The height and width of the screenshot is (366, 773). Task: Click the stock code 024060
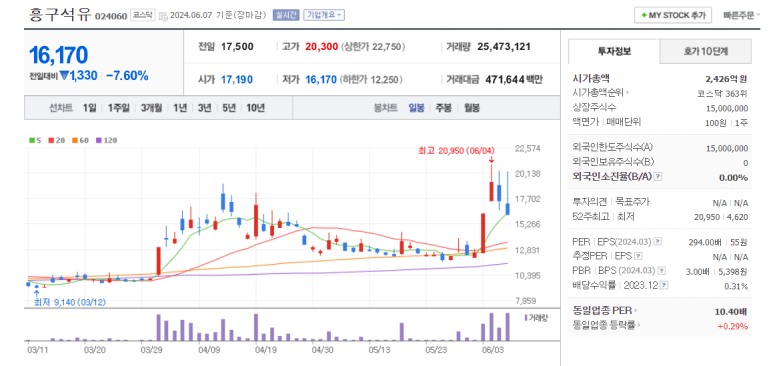[x=111, y=16]
